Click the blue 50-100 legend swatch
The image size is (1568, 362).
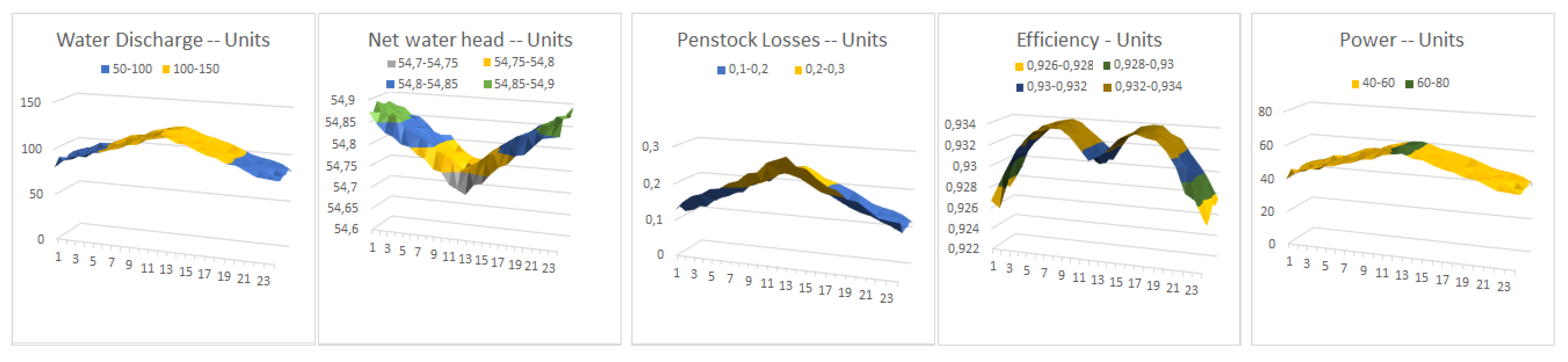coord(105,69)
